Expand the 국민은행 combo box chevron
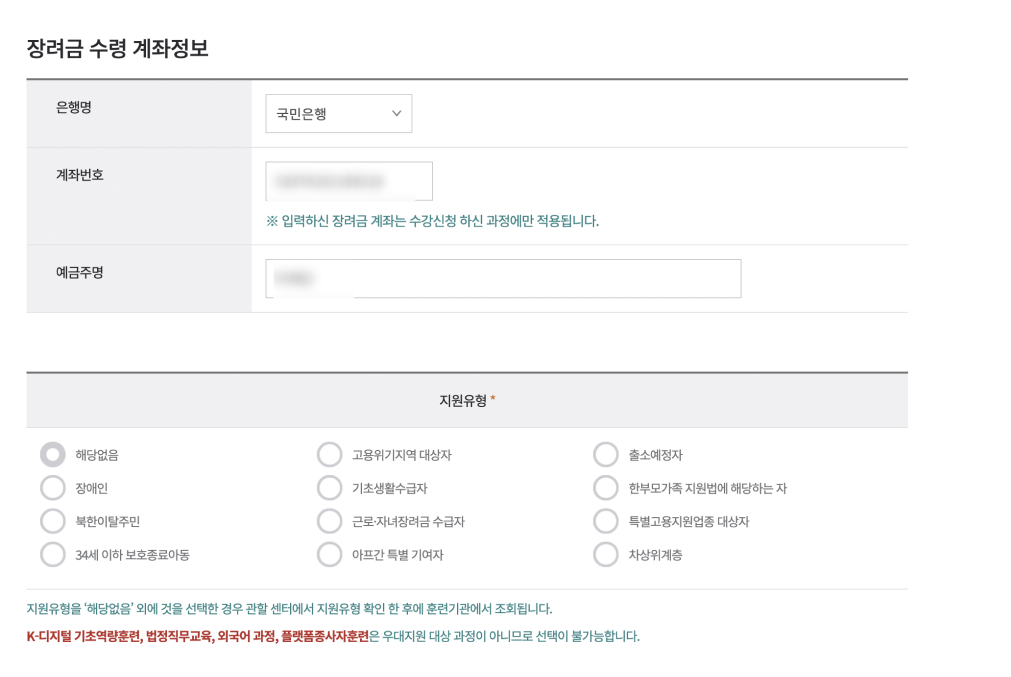 [x=396, y=113]
